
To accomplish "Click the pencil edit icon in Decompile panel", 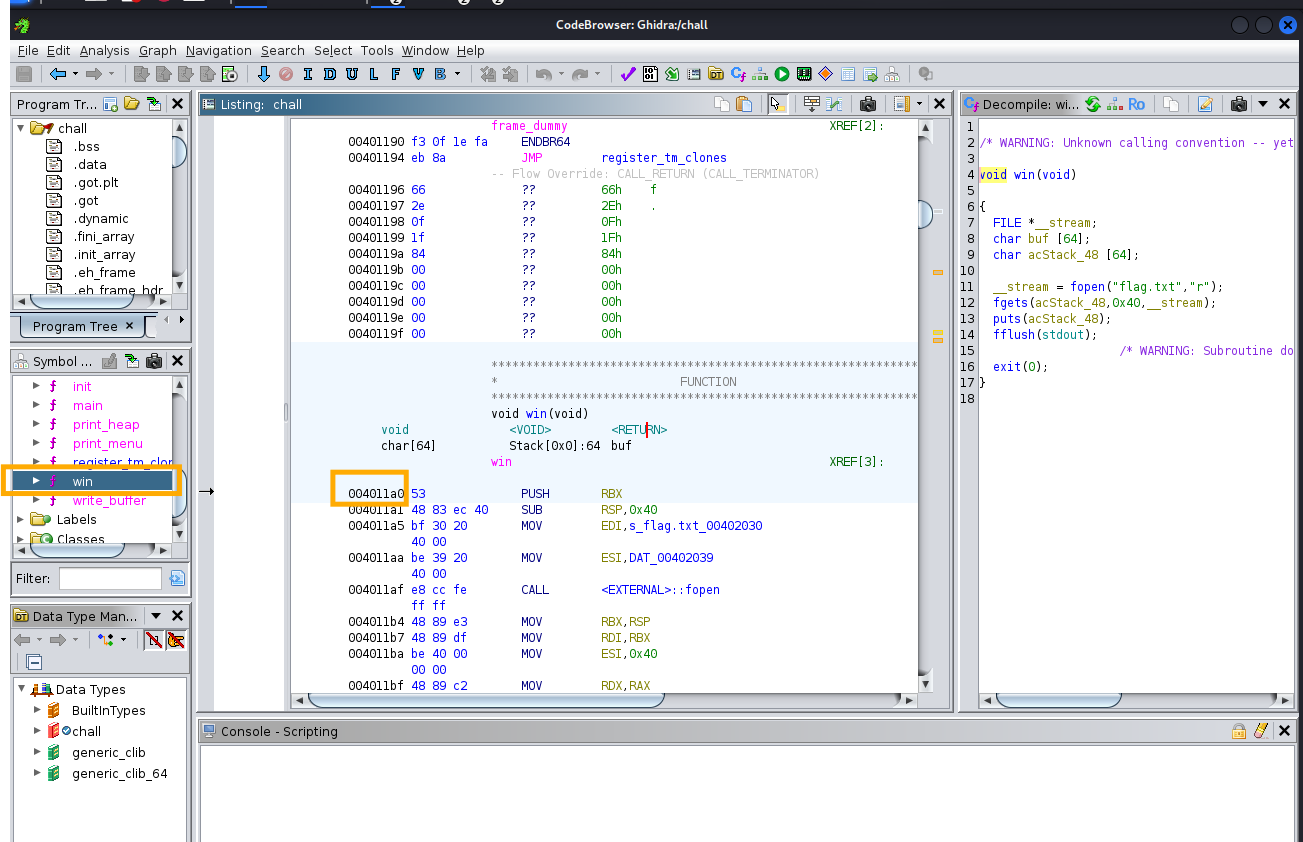I will pos(1205,104).
